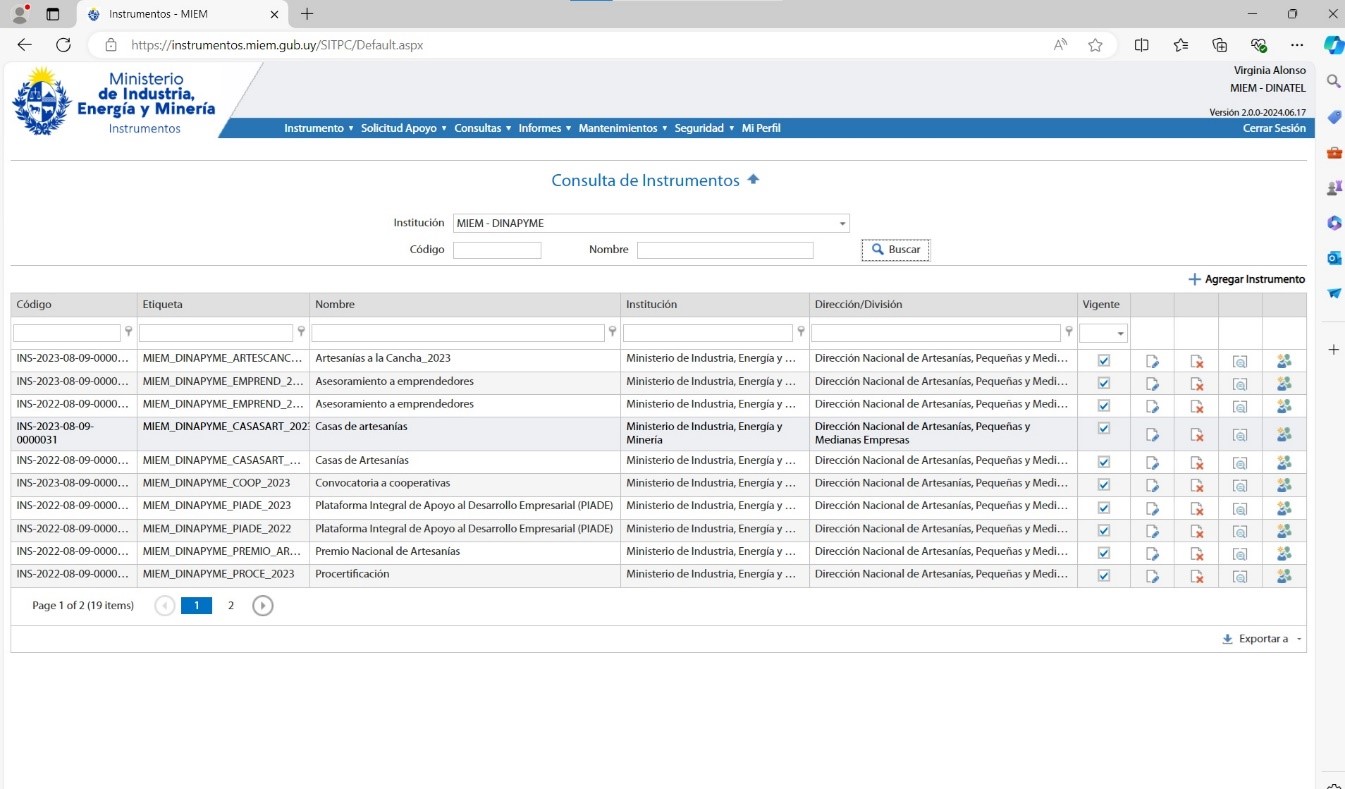The width and height of the screenshot is (1345, 789).
Task: Collapse the Consulta de Instrumentos arrow icon
Action: 753,180
